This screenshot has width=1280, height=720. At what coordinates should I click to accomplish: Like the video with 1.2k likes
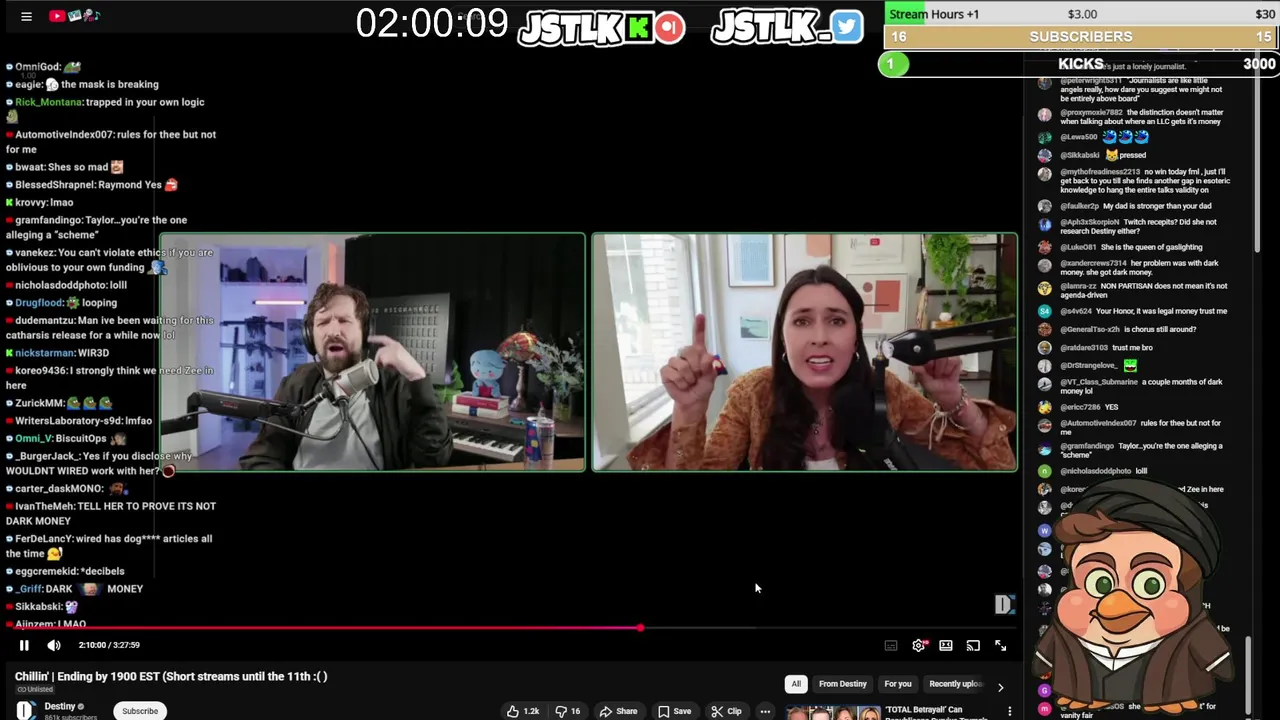pos(523,711)
